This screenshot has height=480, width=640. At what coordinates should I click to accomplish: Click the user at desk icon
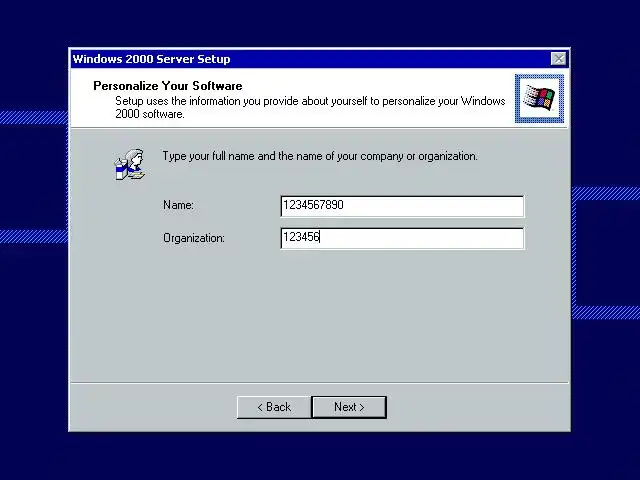tap(129, 164)
